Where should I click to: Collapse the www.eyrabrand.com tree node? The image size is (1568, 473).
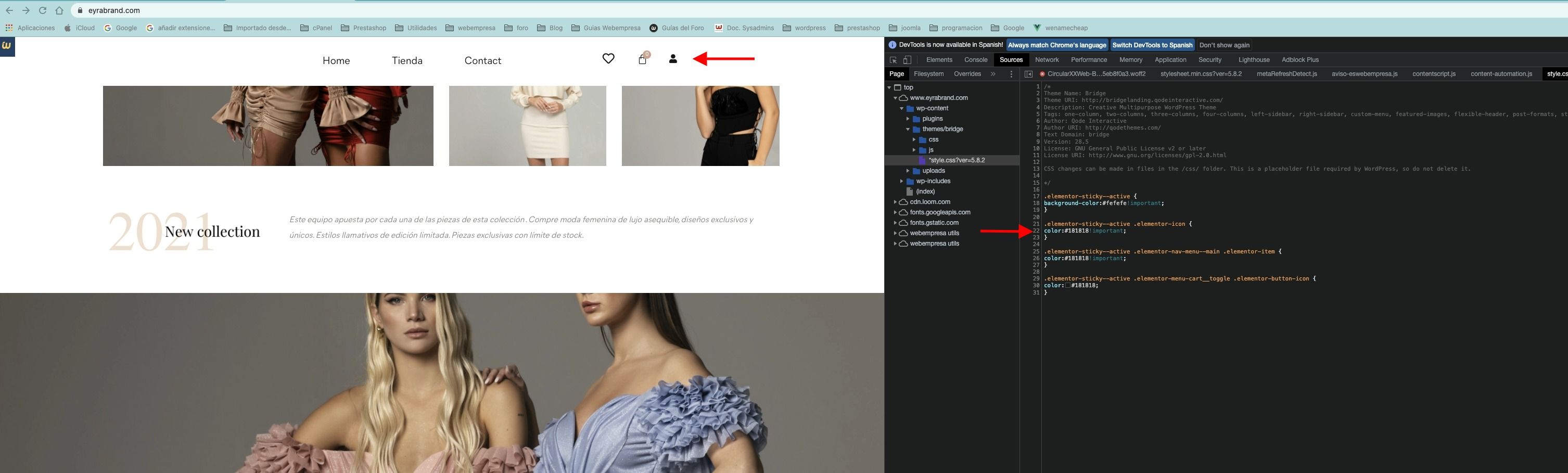[896, 97]
